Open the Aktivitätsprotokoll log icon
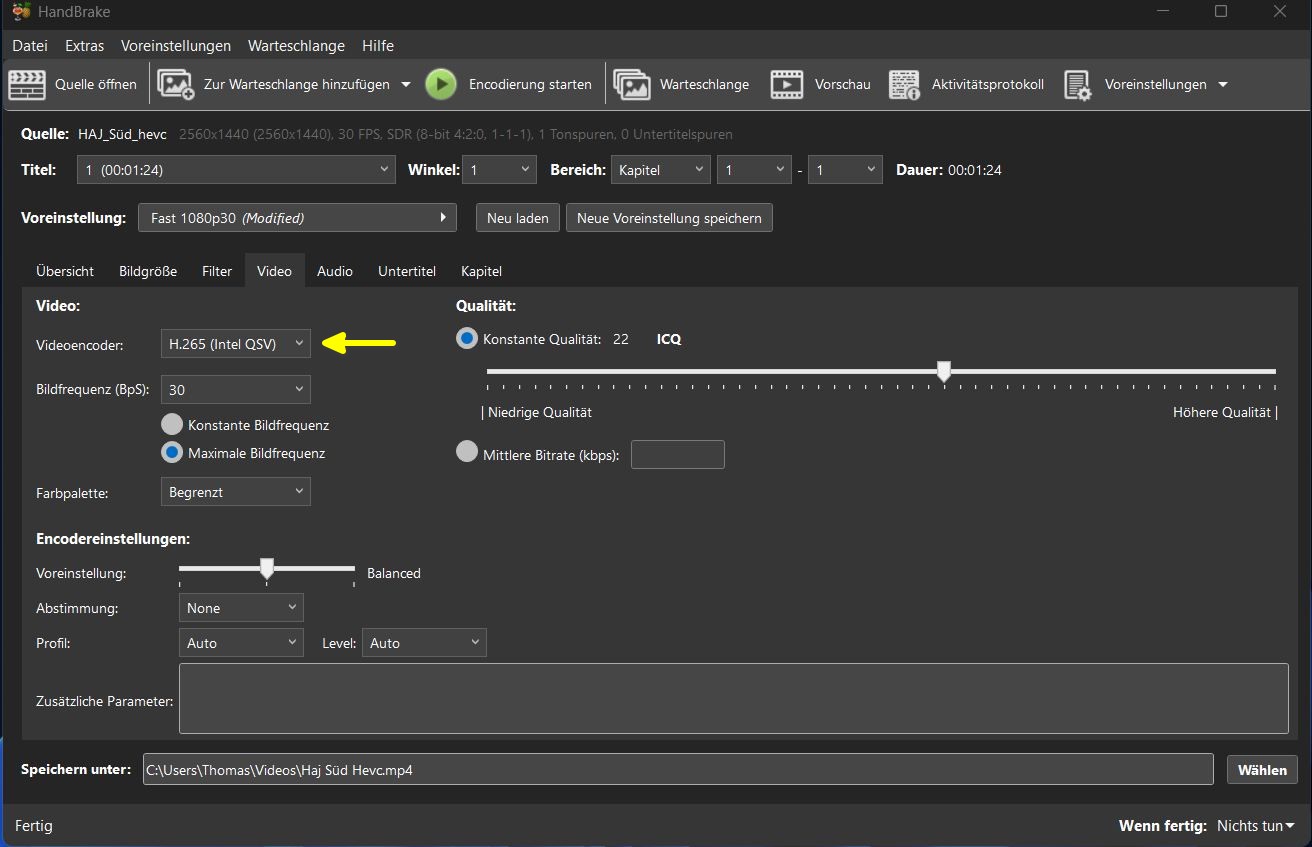The height and width of the screenshot is (847, 1312). pyautogui.click(x=905, y=85)
